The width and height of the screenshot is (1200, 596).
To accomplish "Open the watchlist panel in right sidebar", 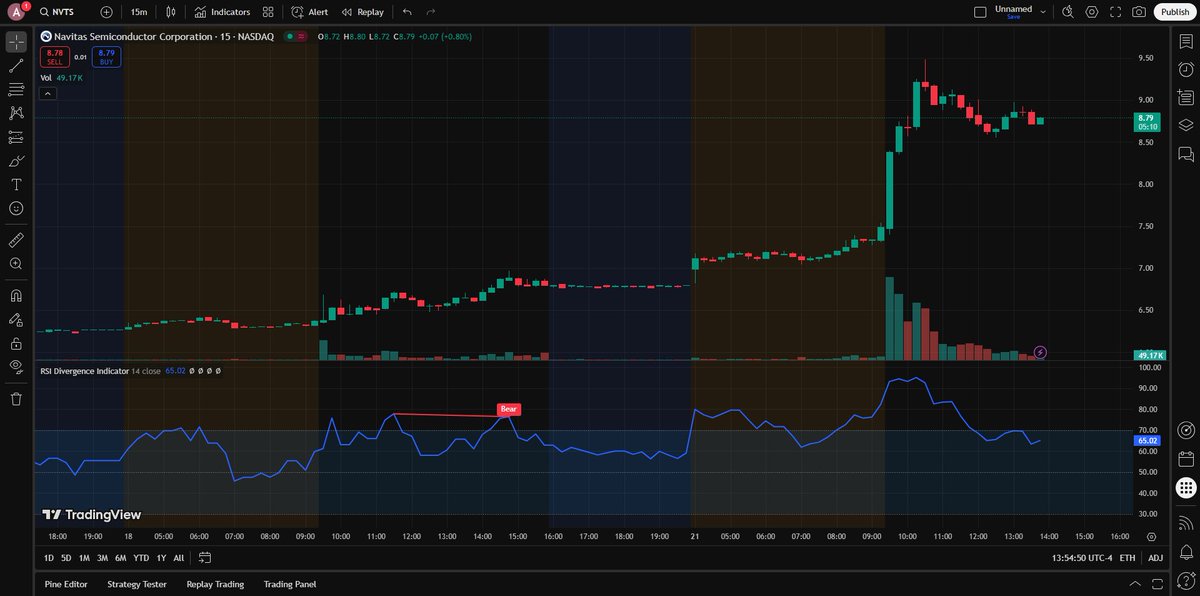I will coord(1186,42).
